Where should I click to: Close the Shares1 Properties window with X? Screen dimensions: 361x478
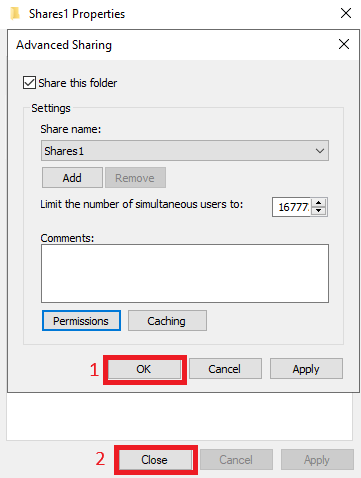346,13
